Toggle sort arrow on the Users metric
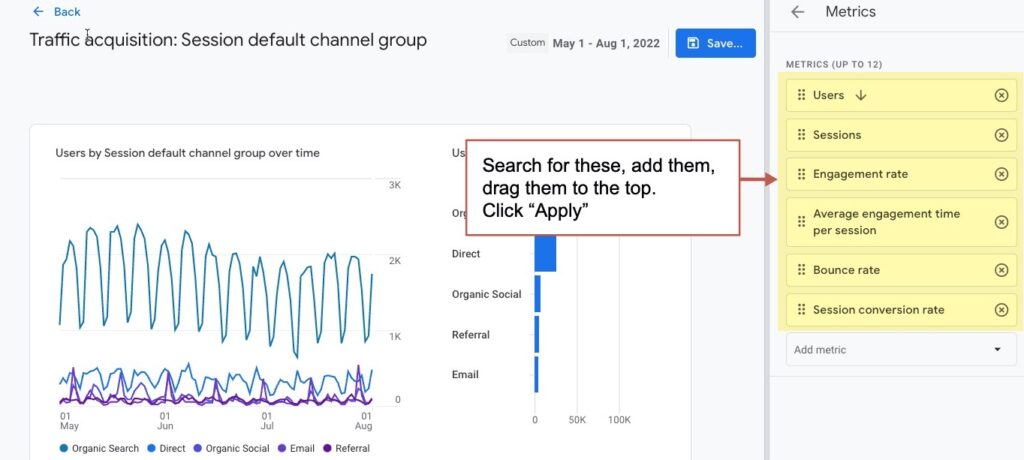 (861, 95)
